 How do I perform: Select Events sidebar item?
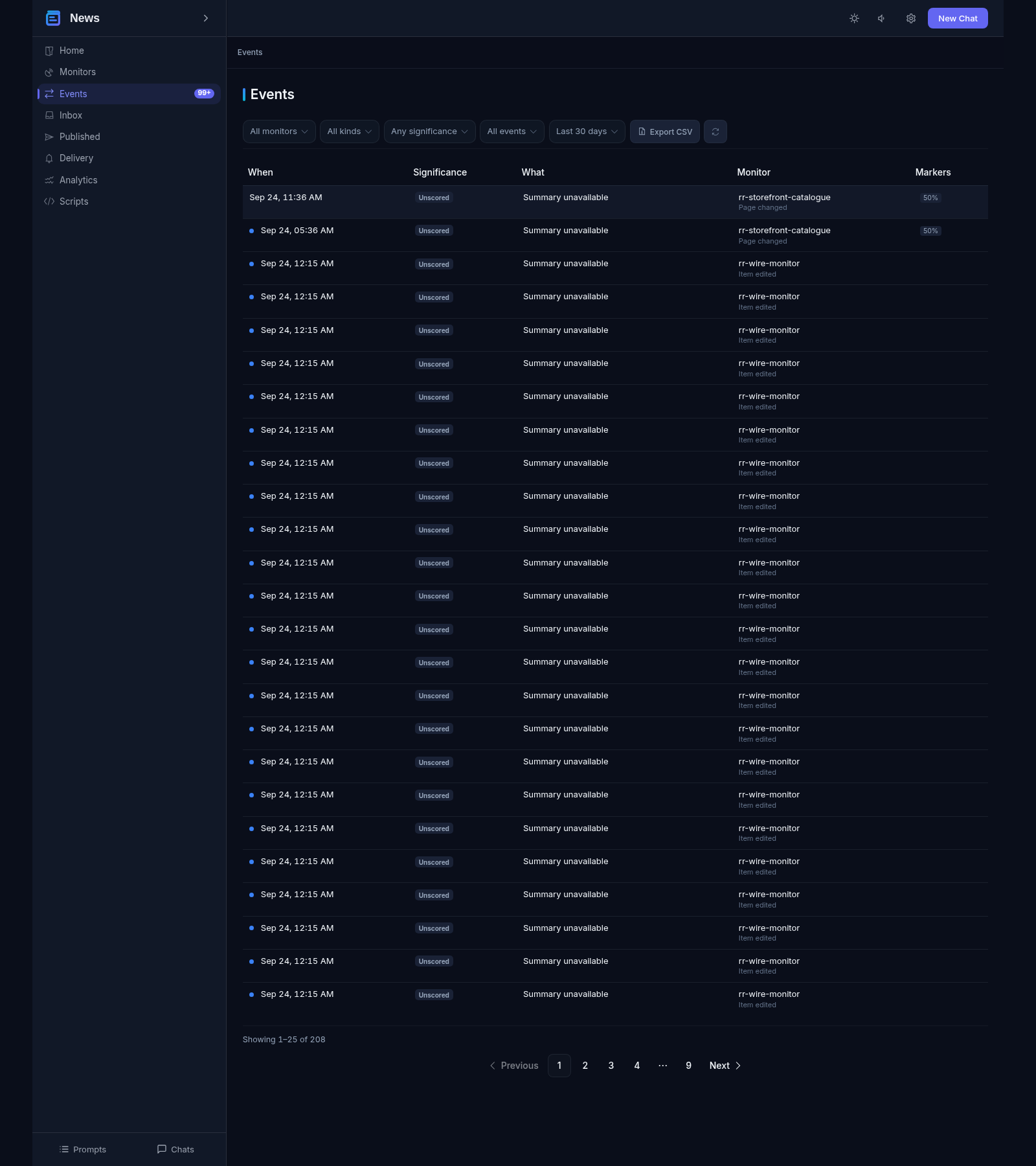click(x=129, y=94)
